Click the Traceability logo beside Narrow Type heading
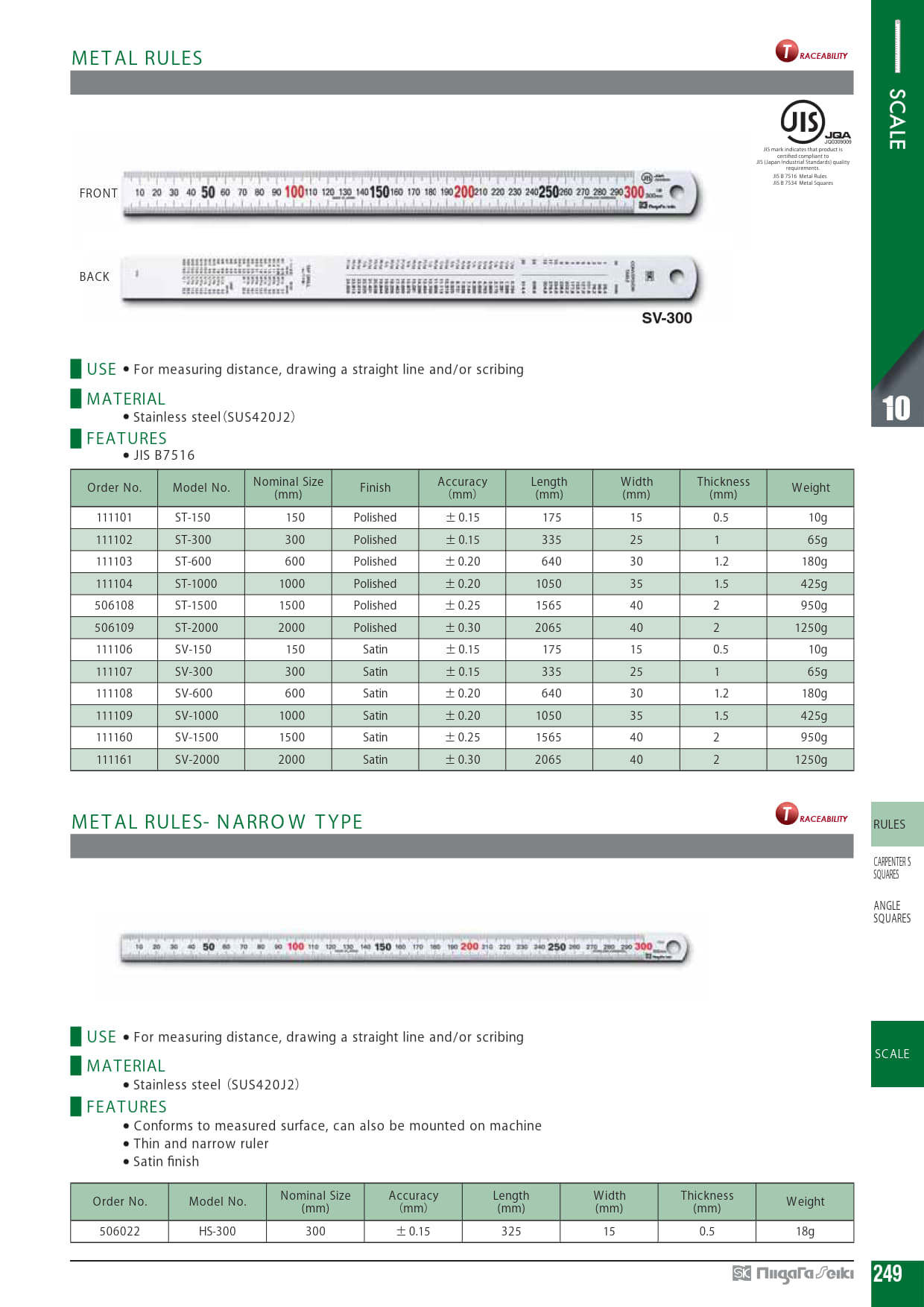 pos(811,814)
